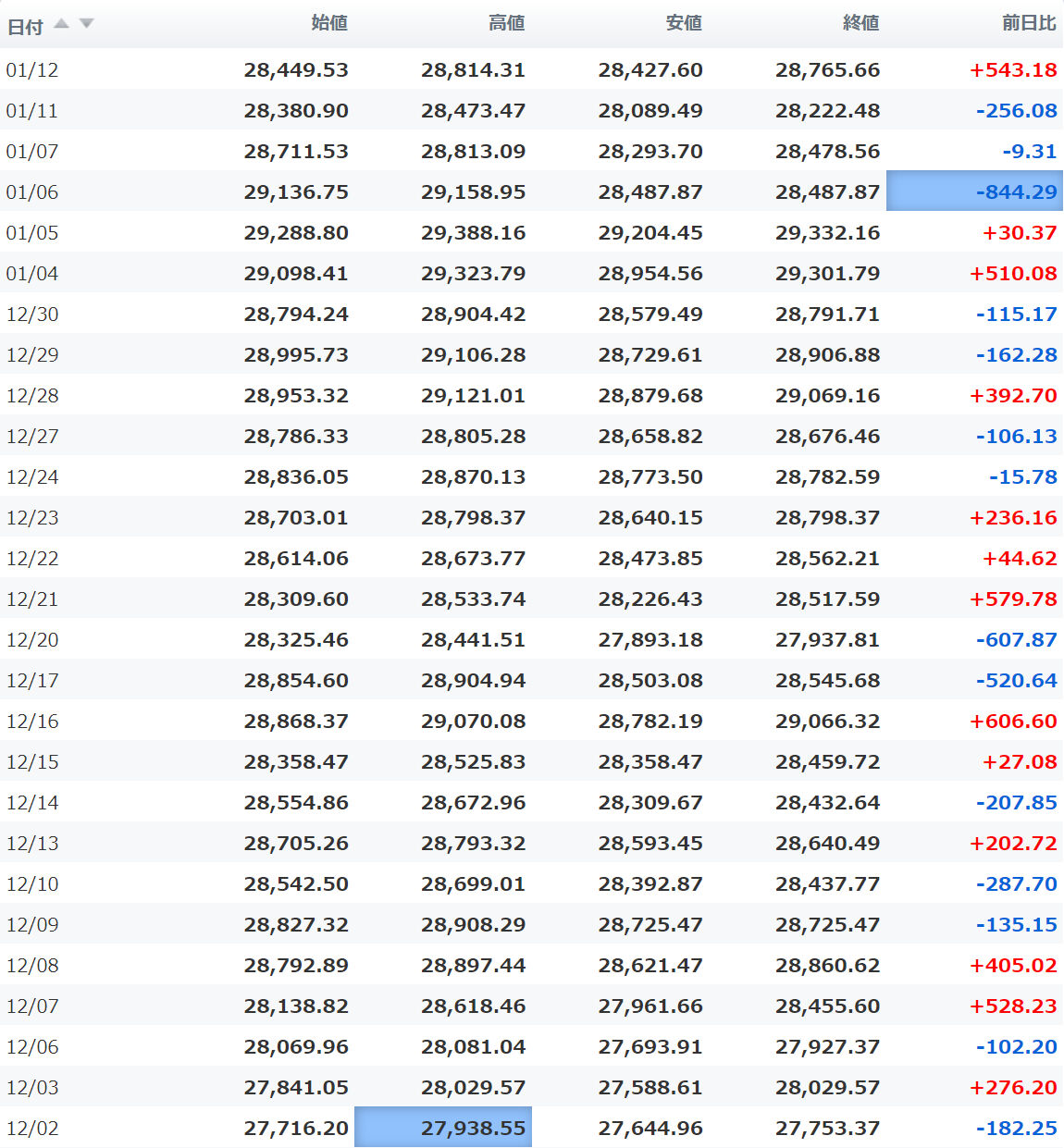
Task: Click the 安値 column header
Action: [684, 23]
